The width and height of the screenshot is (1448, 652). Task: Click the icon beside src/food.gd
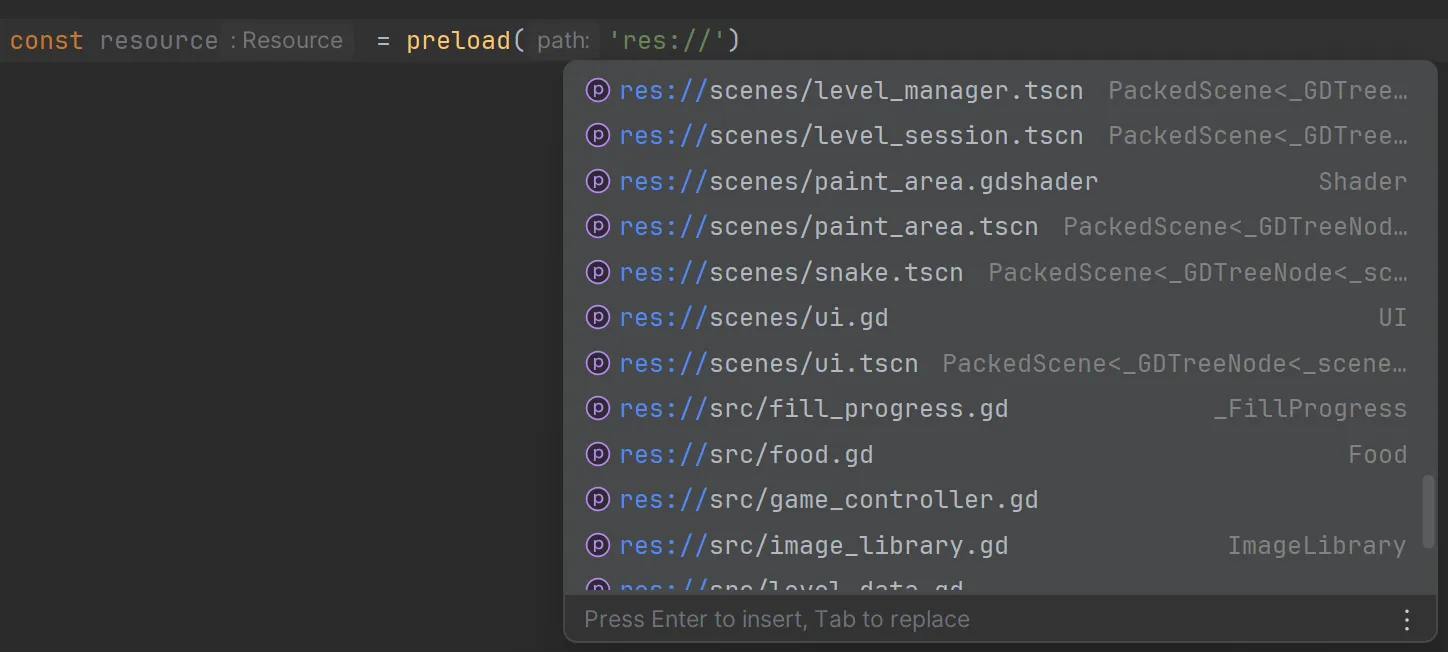[x=598, y=454]
